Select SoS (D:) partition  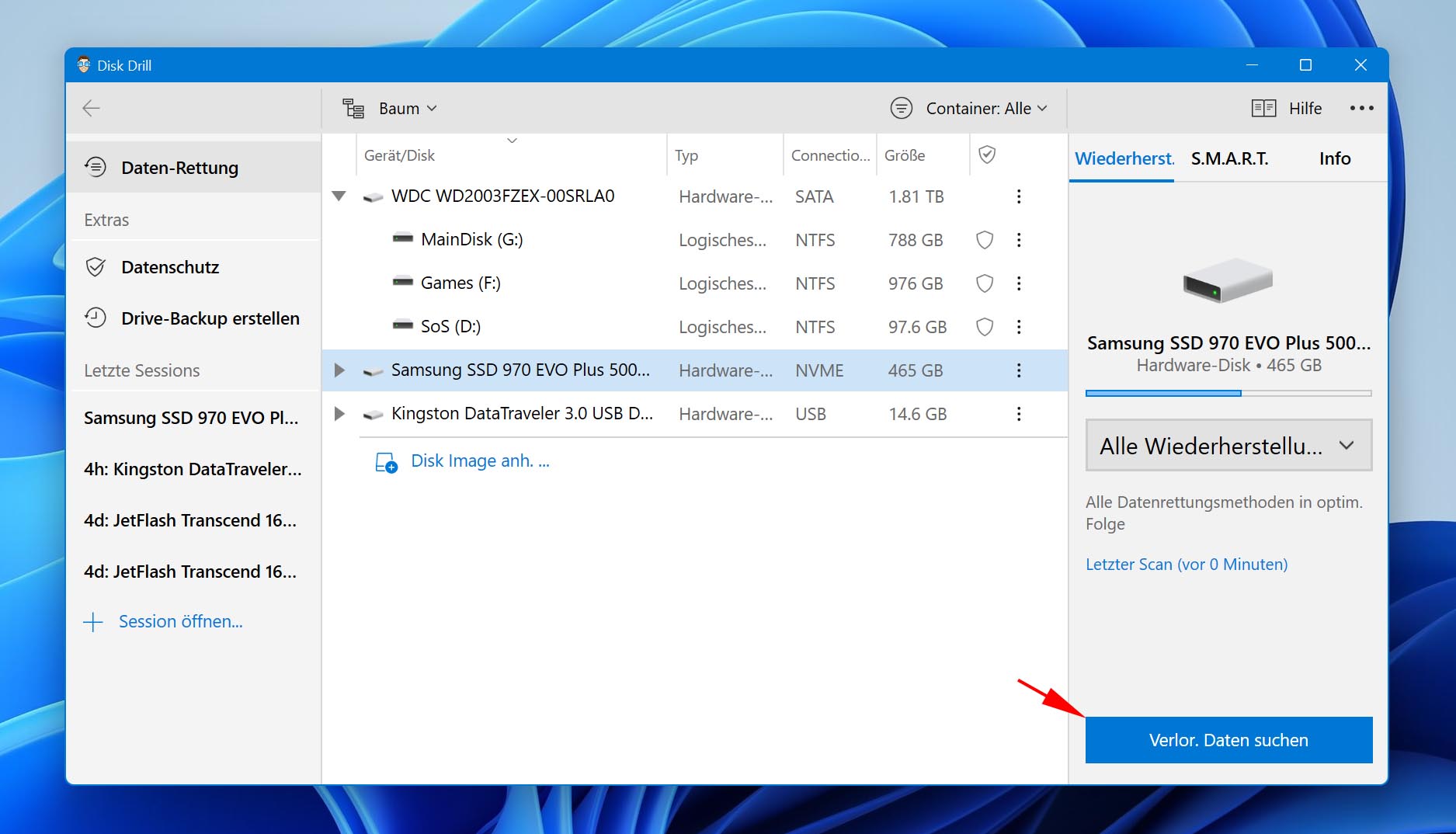click(x=450, y=326)
